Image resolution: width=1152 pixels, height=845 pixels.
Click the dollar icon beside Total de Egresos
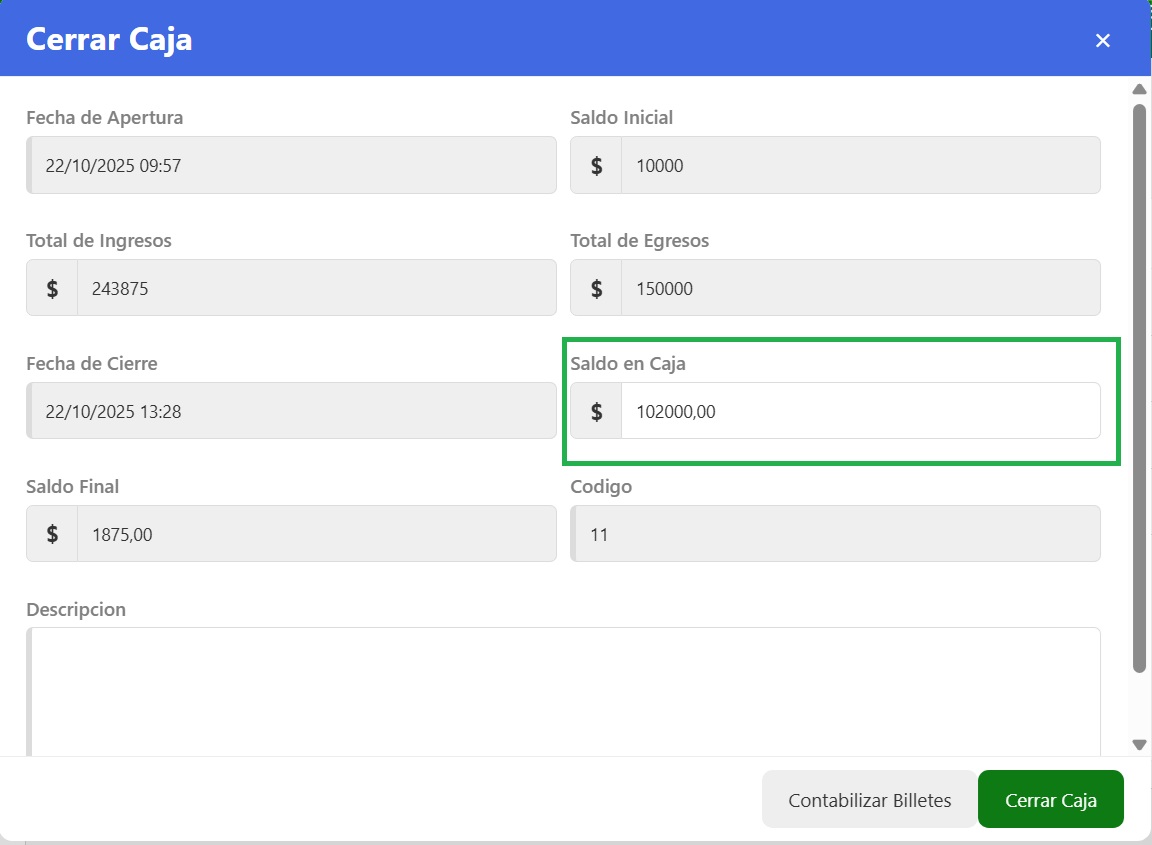[x=597, y=289]
